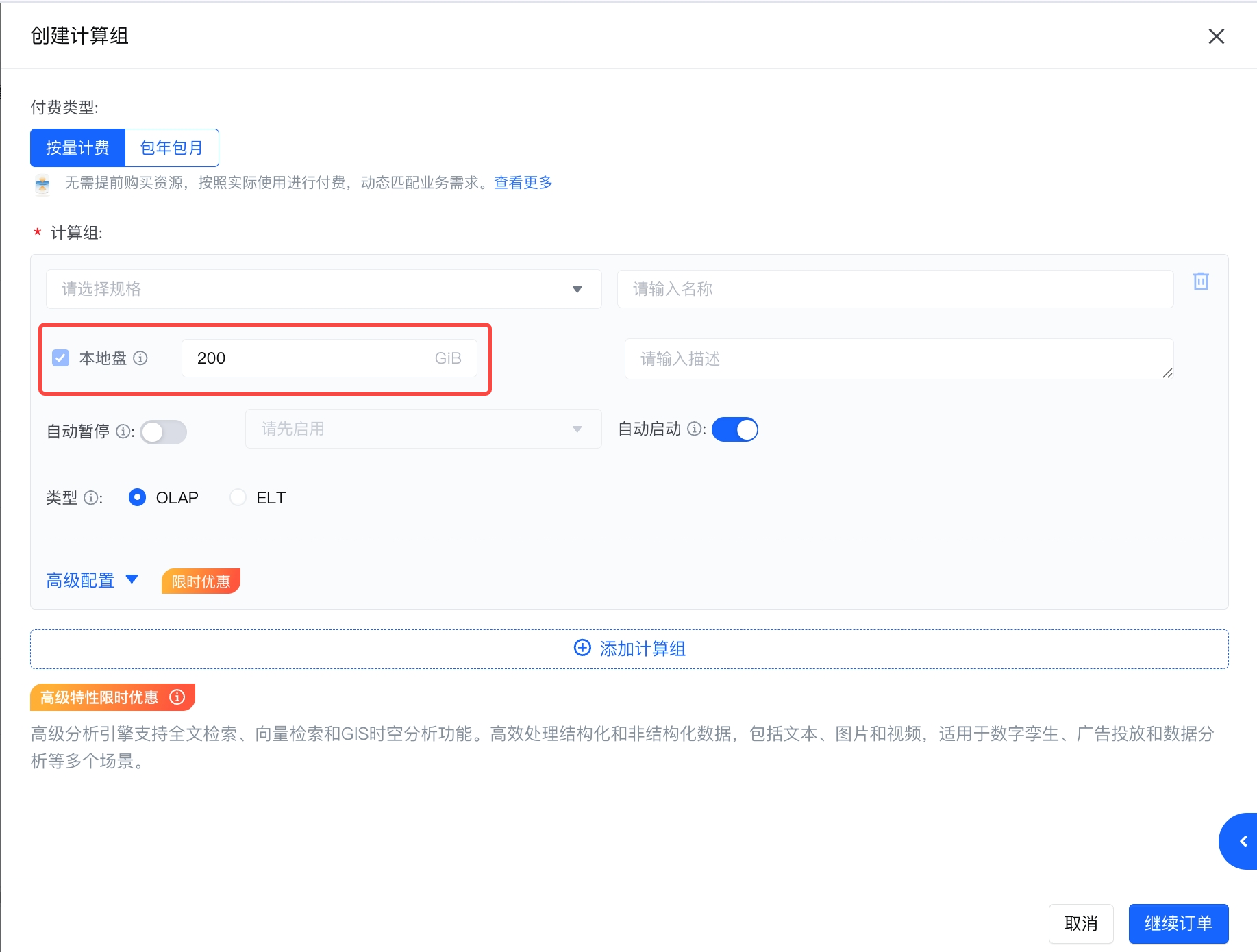
Task: Click the 高级特性限时优惠 label
Action: pos(99,697)
